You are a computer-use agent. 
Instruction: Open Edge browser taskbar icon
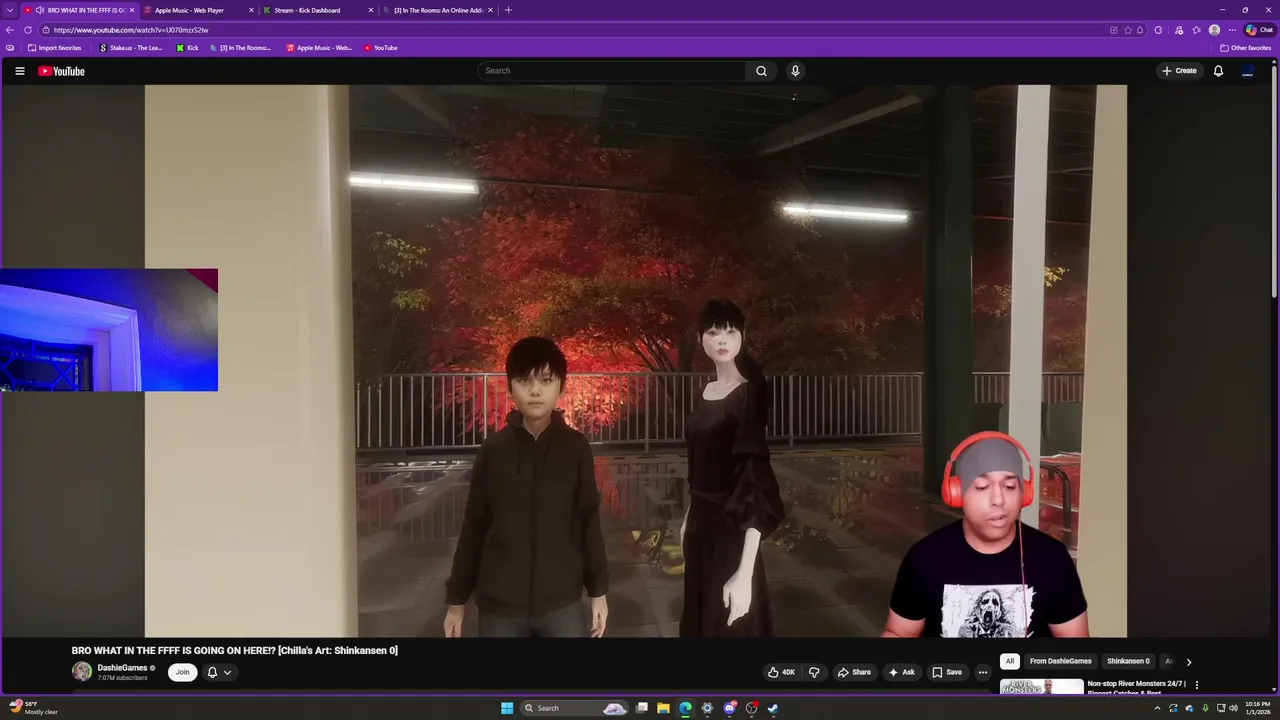pyautogui.click(x=685, y=708)
